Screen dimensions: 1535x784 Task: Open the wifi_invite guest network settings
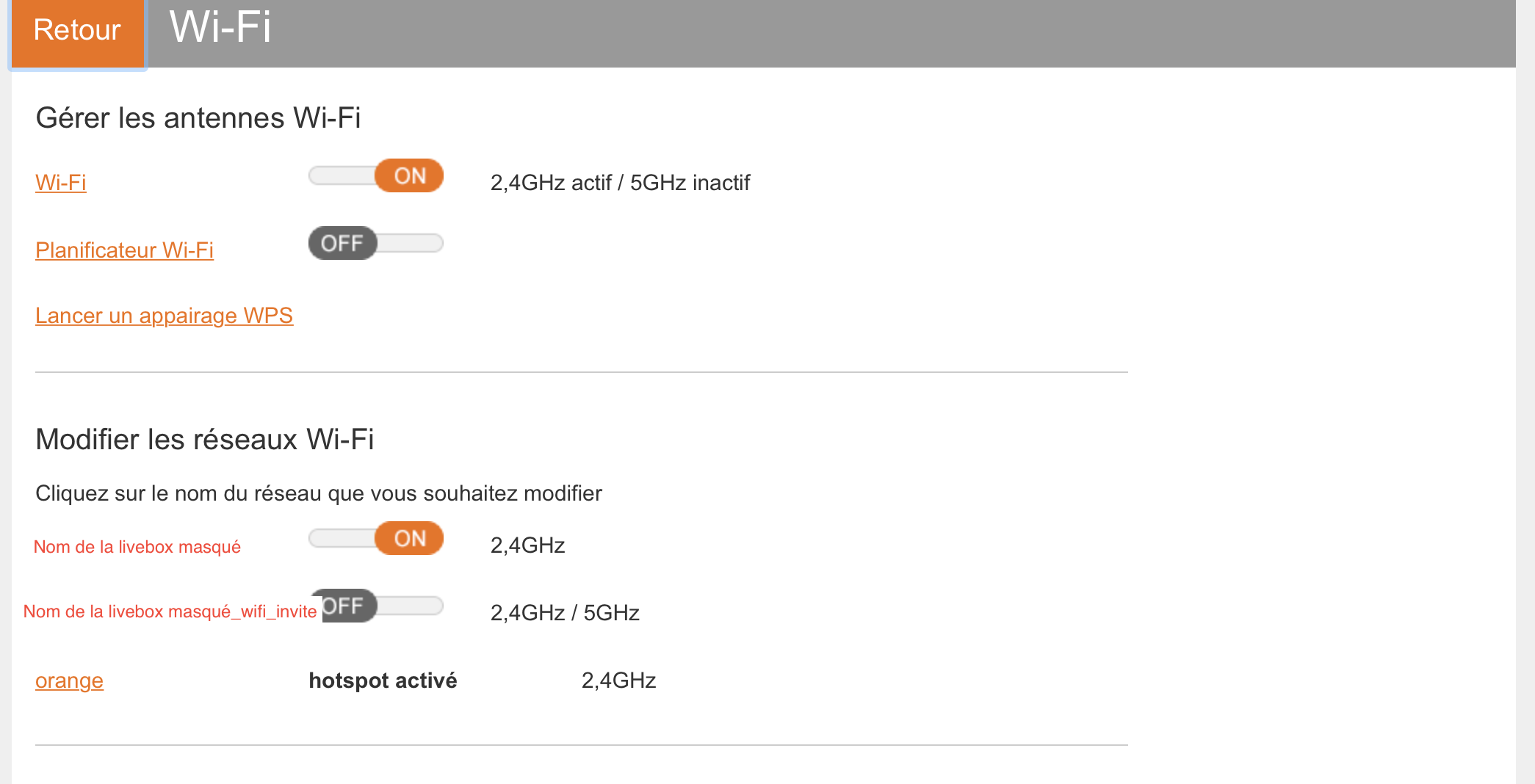[170, 611]
